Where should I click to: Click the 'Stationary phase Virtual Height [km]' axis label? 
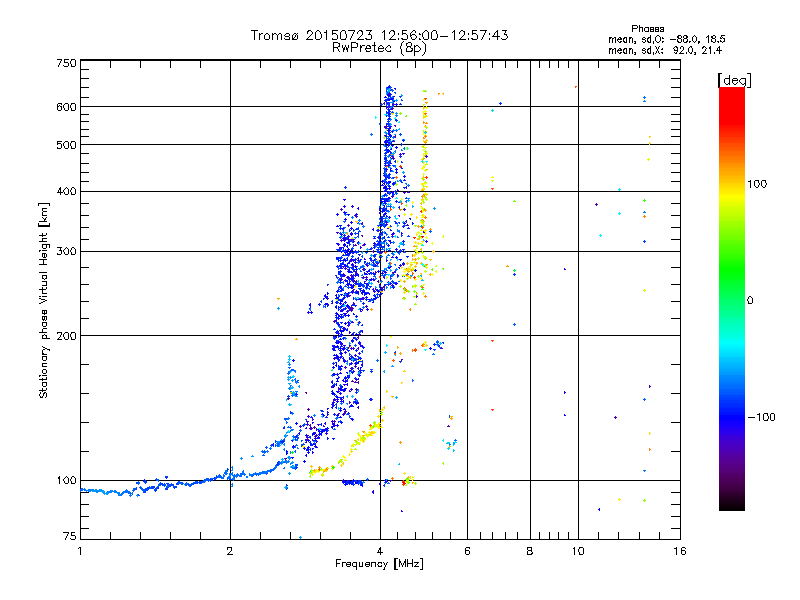pos(44,300)
